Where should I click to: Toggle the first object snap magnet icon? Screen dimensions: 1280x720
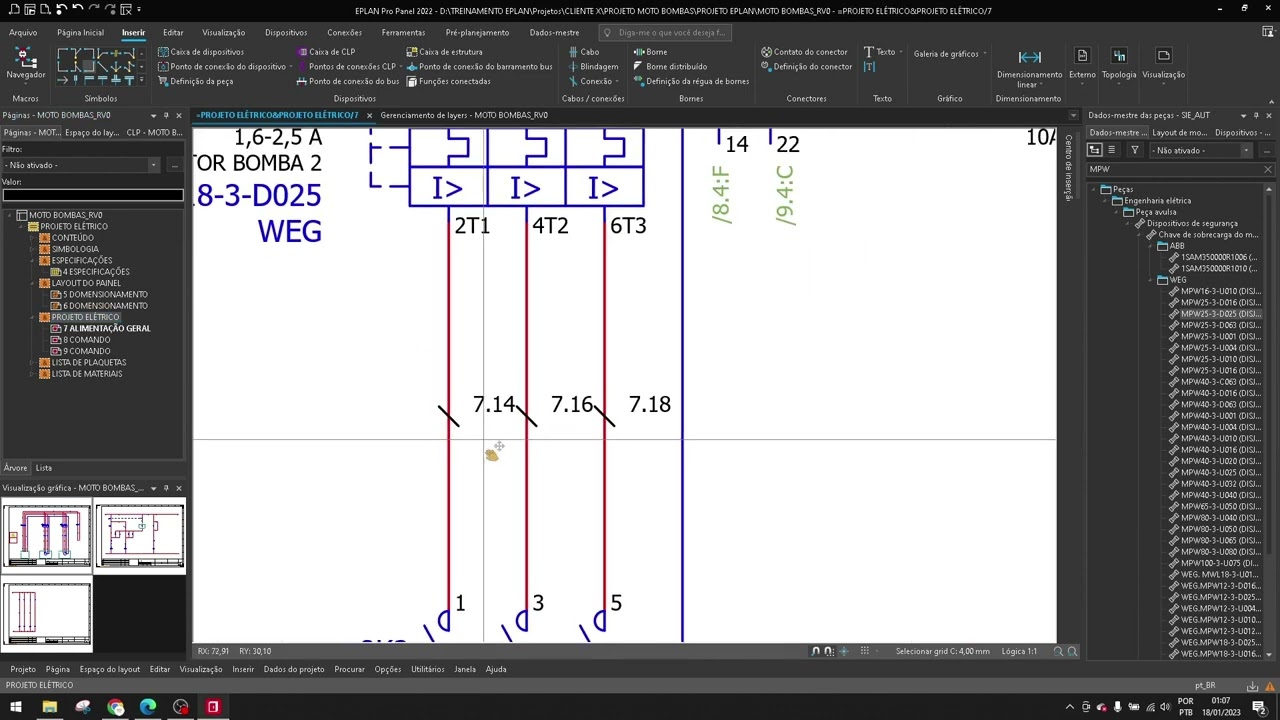(x=815, y=651)
